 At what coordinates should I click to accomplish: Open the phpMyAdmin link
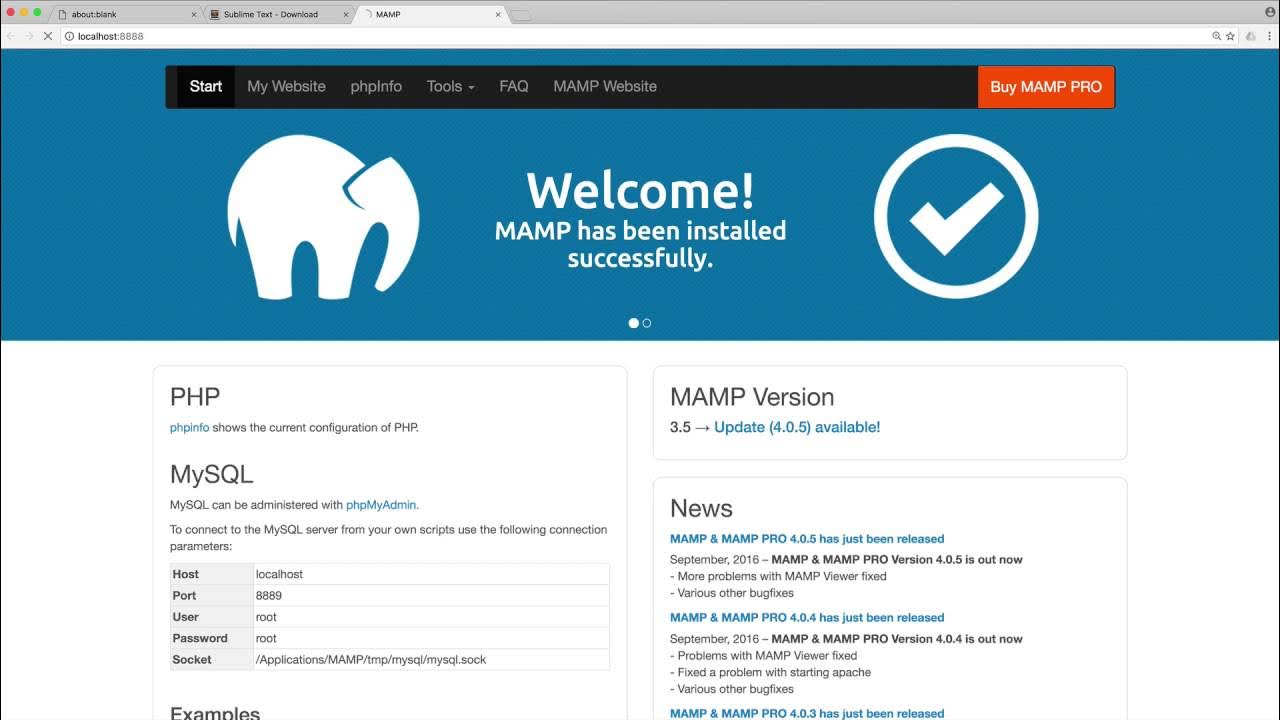[381, 505]
